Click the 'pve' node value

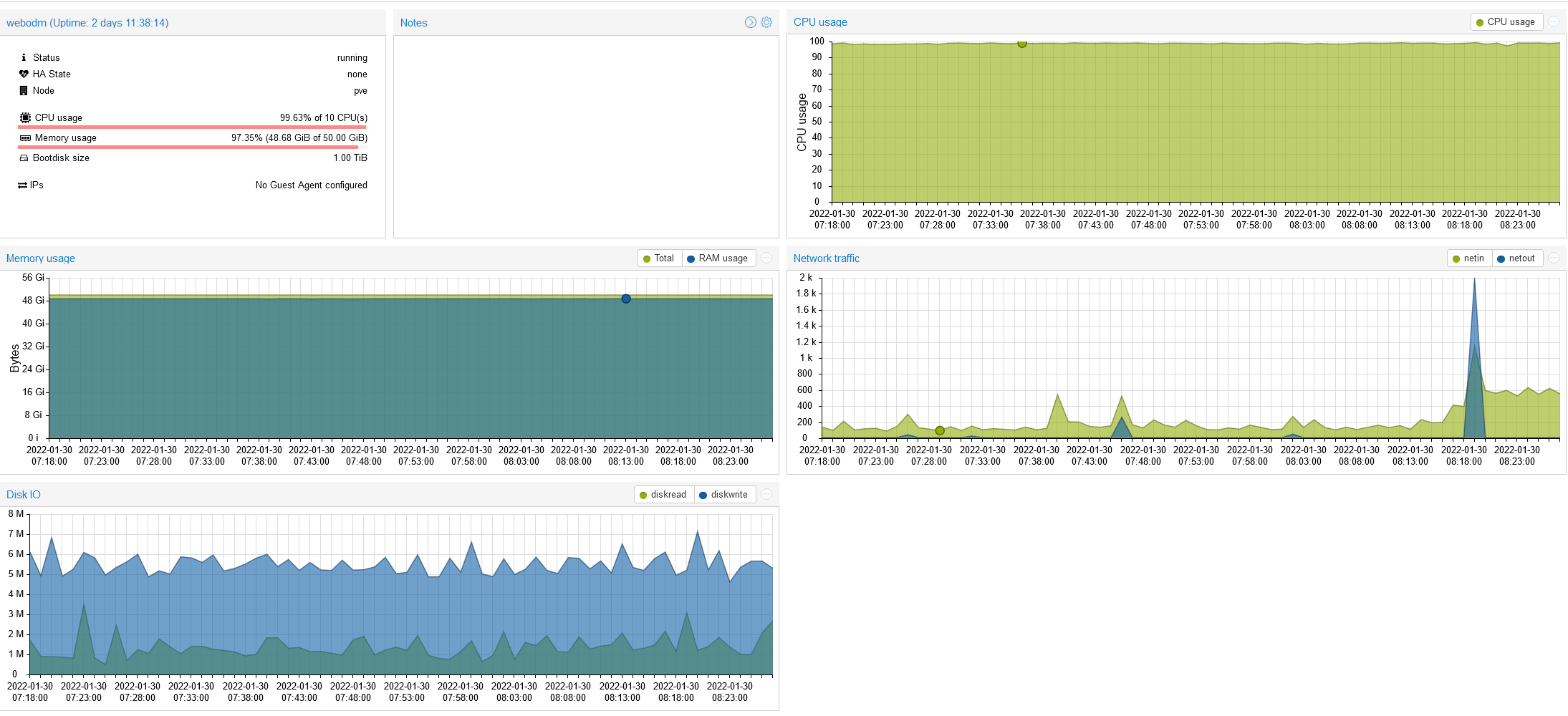[x=360, y=91]
